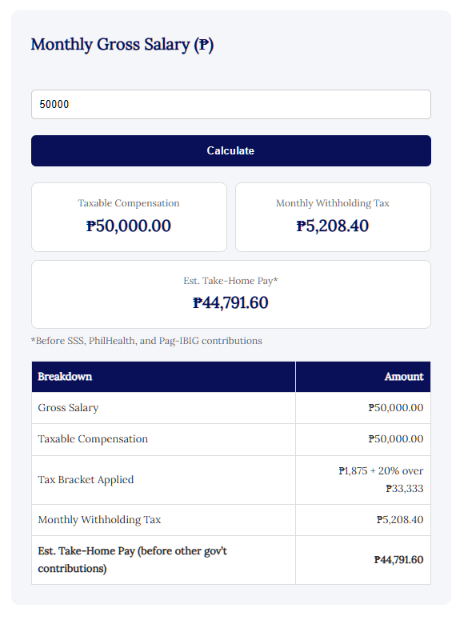This screenshot has height=627, width=461.
Task: Click the Calculate button
Action: pos(231,151)
